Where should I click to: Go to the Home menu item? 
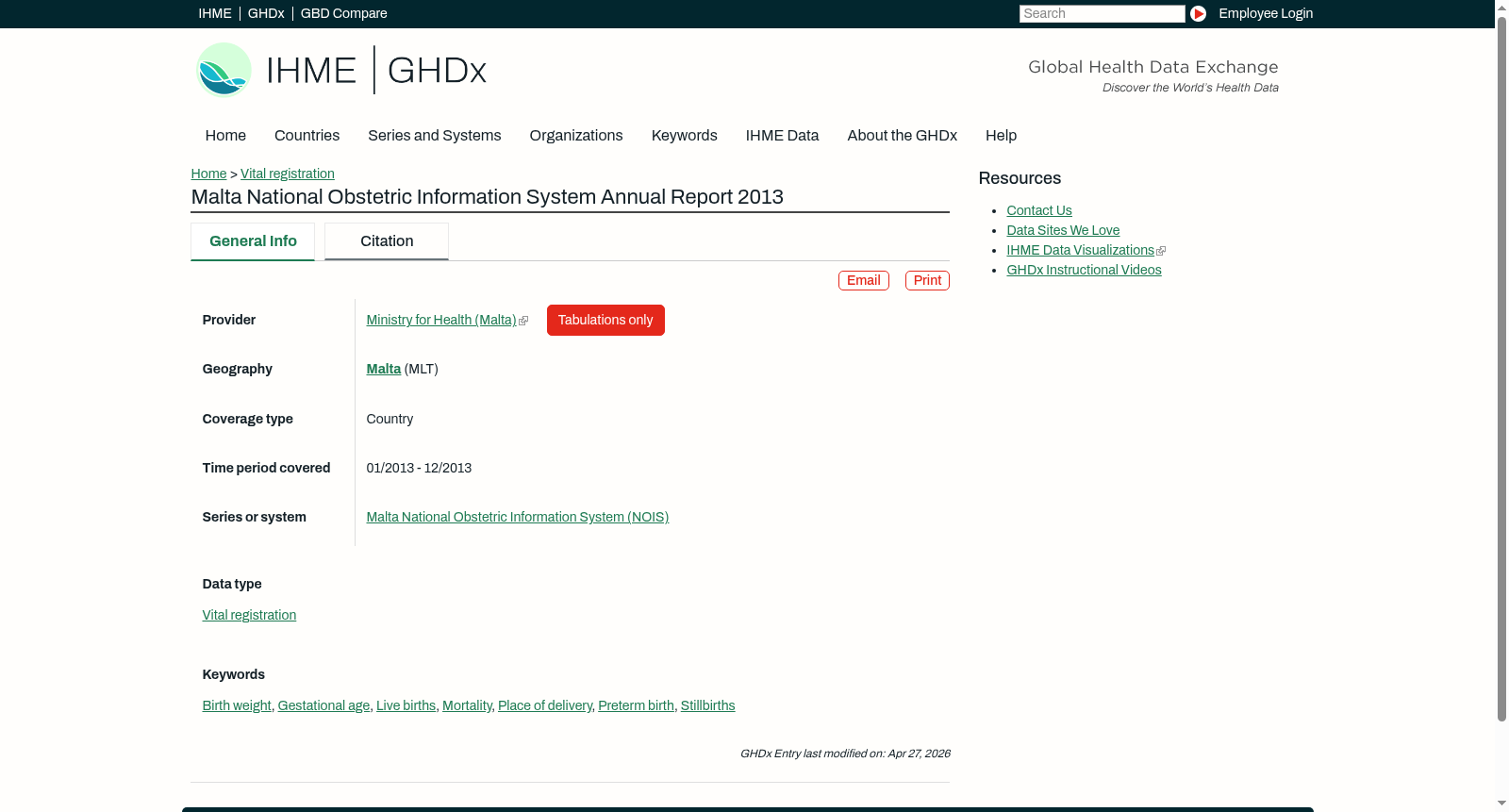click(225, 135)
